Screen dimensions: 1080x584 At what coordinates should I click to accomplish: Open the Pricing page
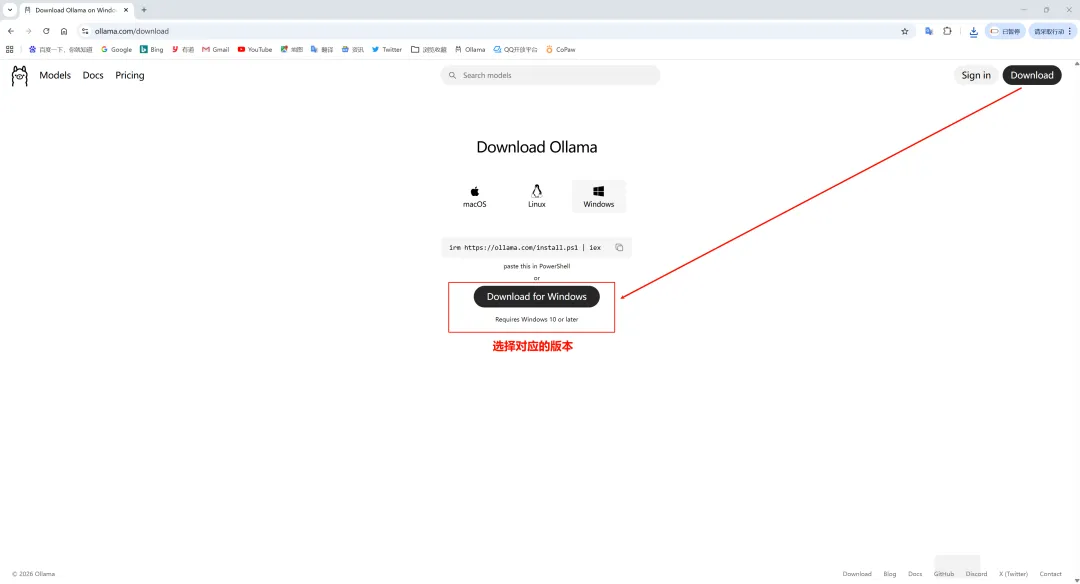click(129, 75)
